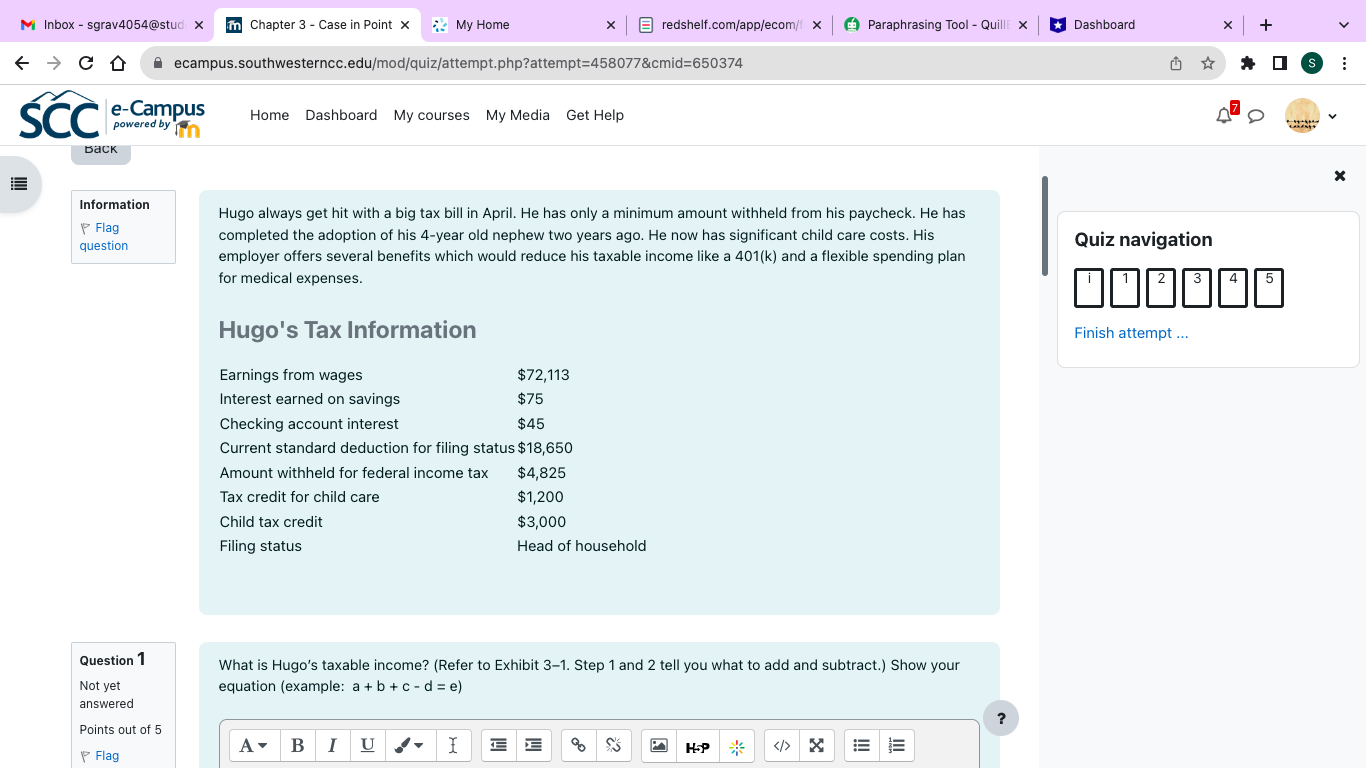Toggle italic formatting in the editor
This screenshot has width=1366, height=768.
tap(332, 745)
